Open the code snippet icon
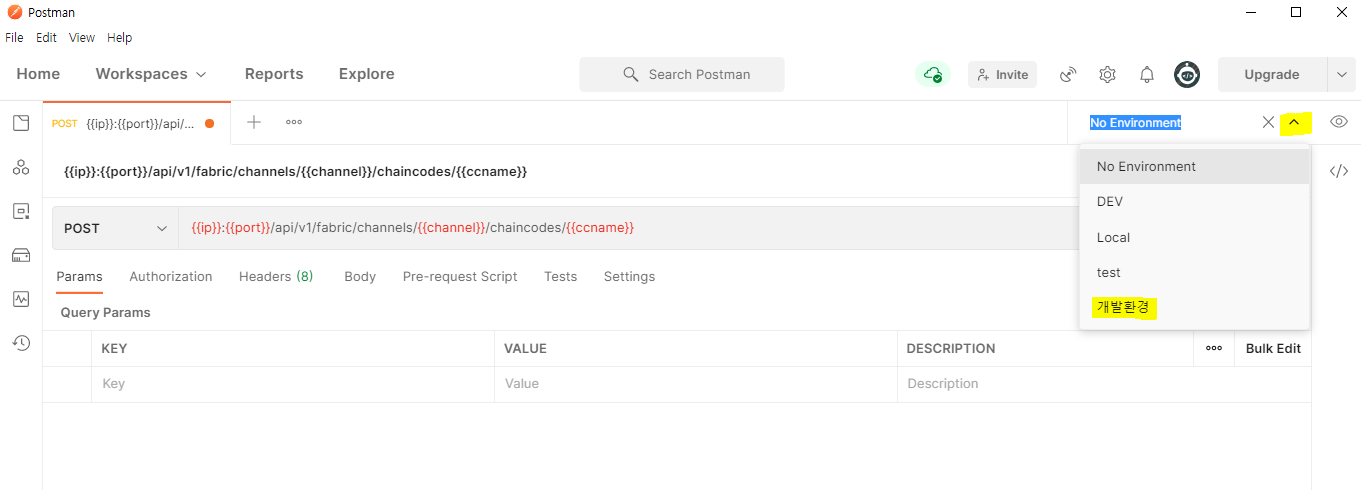This screenshot has height=490, width=1361. tap(1339, 171)
